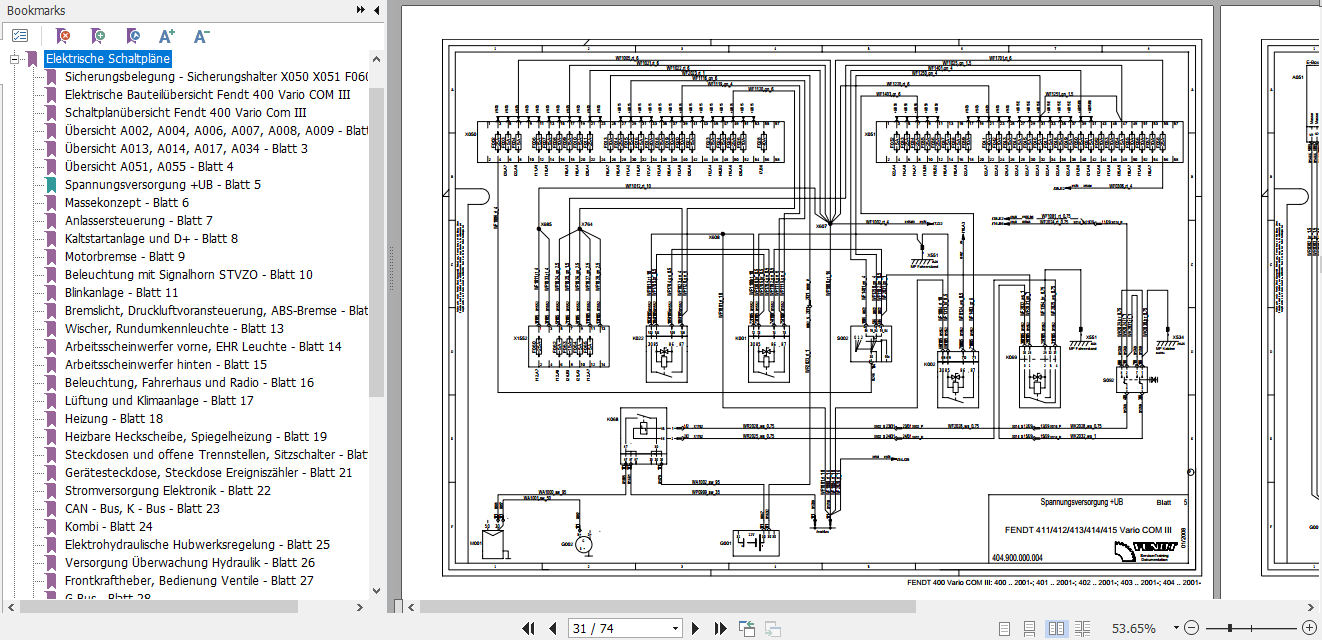Viewport: 1322px width, 640px height.
Task: Increase bookmark font size
Action: (x=167, y=36)
